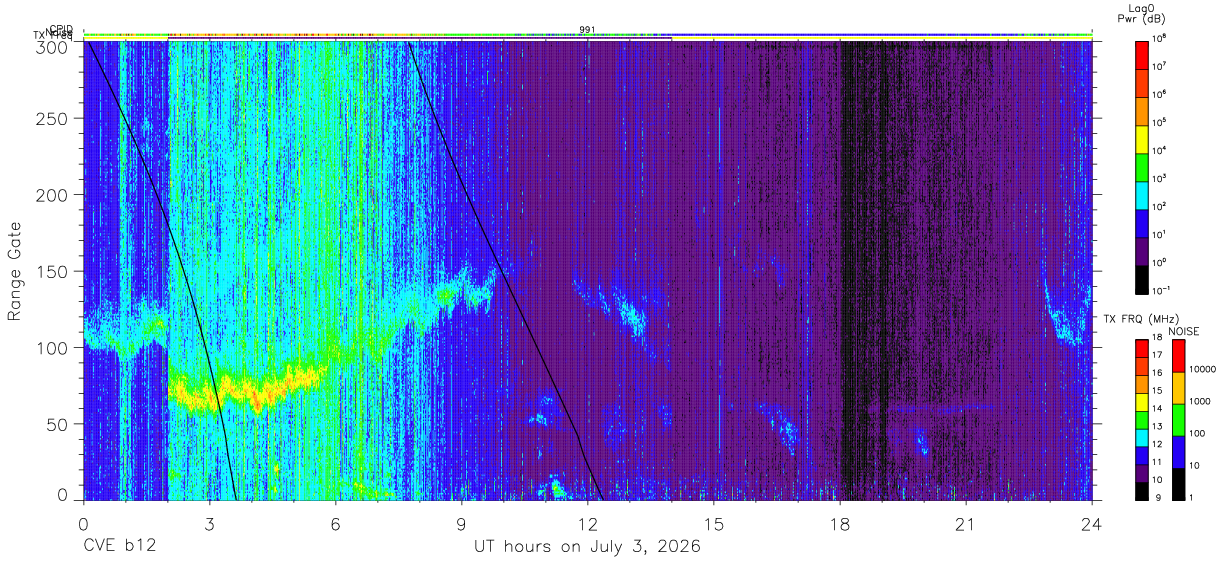Click the '991' CPID label above the plot
Viewport: 1228px width, 567px height.
(587, 29)
